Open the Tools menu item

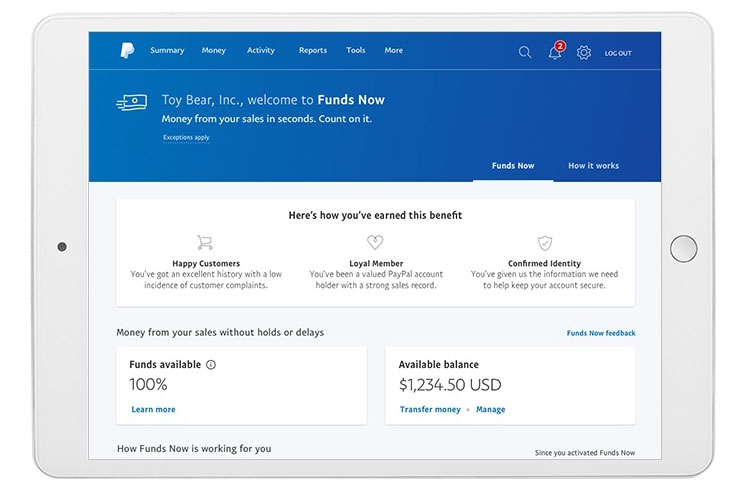[x=355, y=50]
